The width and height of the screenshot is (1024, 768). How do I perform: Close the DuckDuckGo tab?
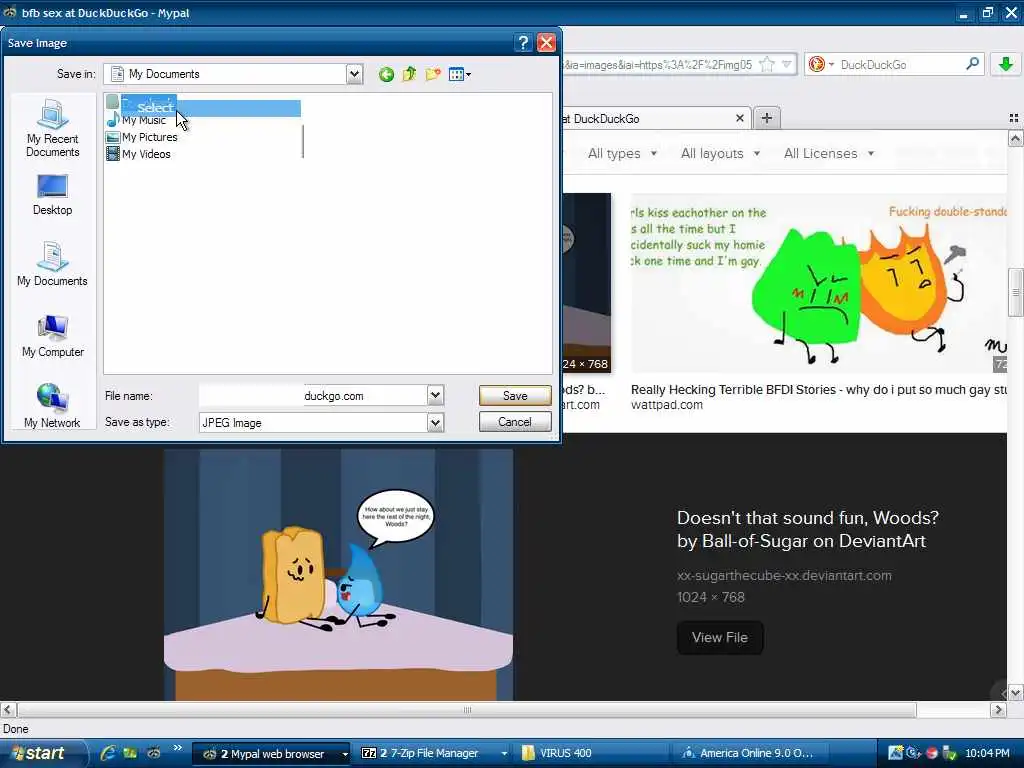739,118
